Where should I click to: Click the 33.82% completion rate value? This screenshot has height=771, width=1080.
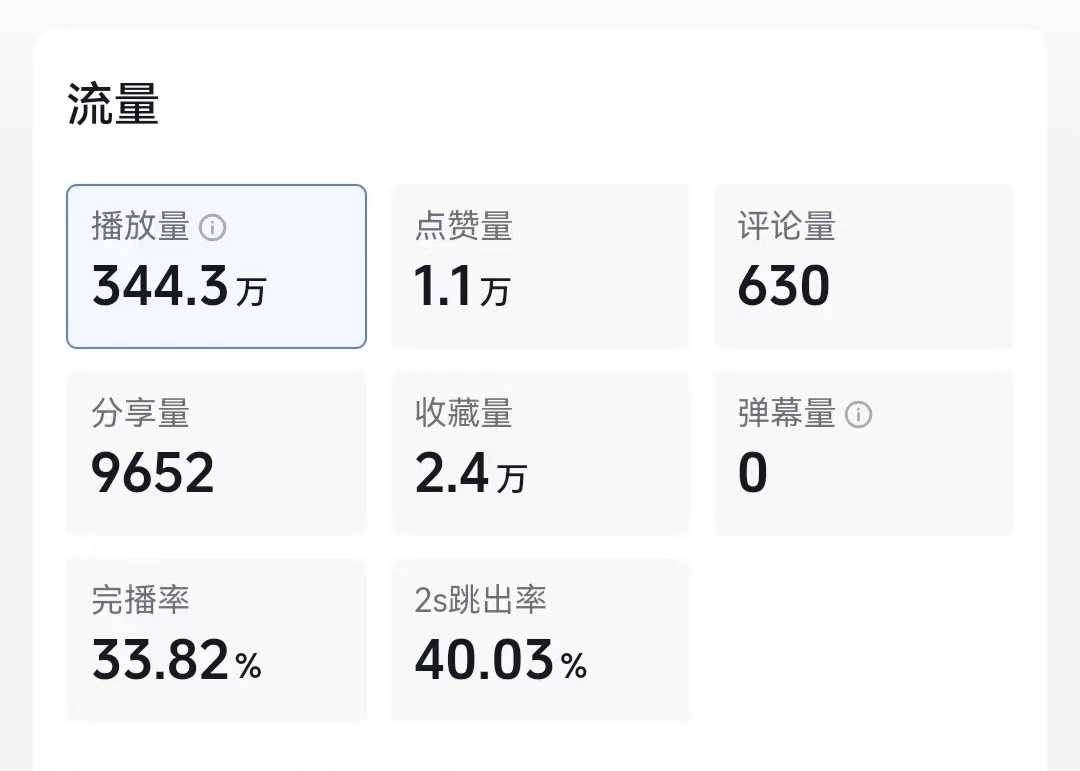pos(177,660)
